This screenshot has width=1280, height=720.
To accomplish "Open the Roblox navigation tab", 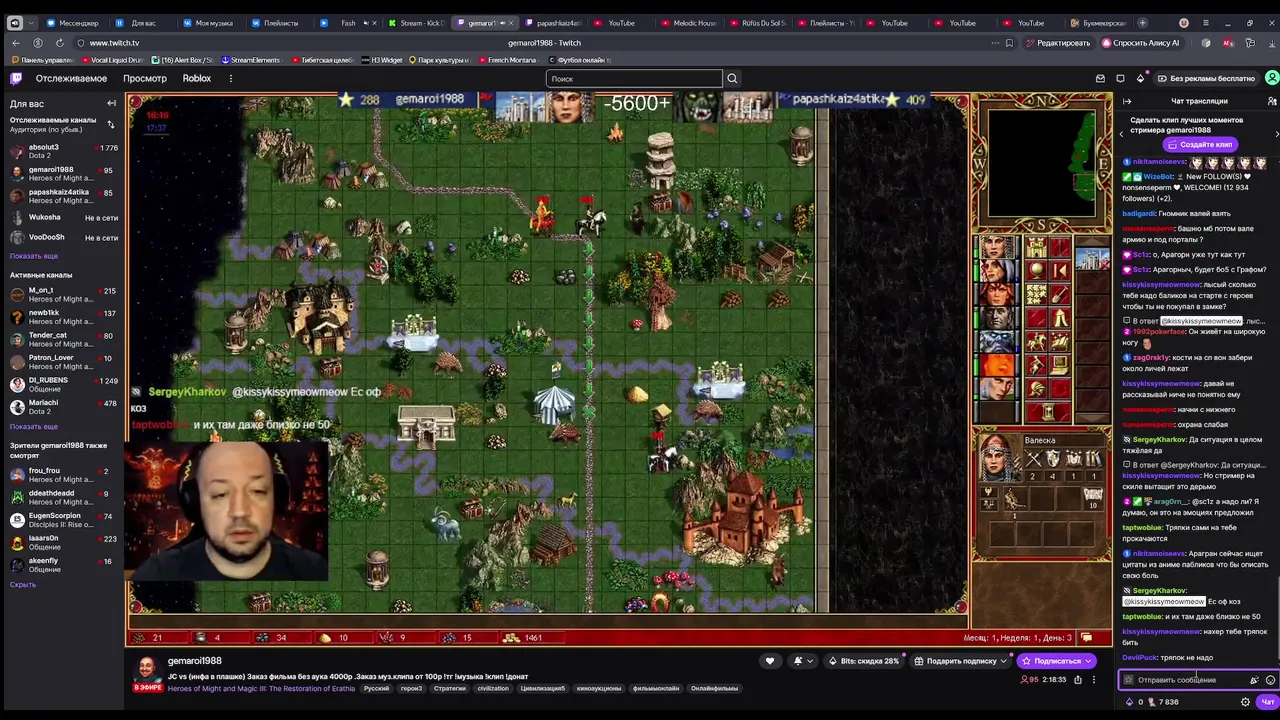I will [x=197, y=78].
